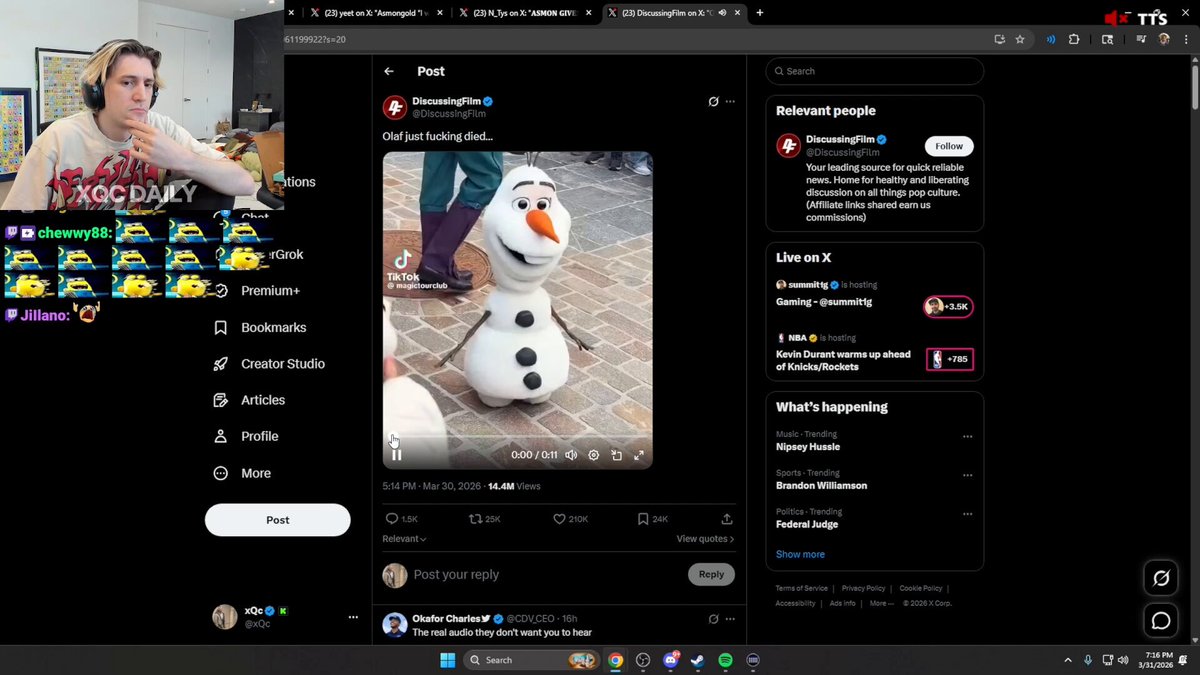
Task: Open View quotes link
Action: tap(705, 539)
